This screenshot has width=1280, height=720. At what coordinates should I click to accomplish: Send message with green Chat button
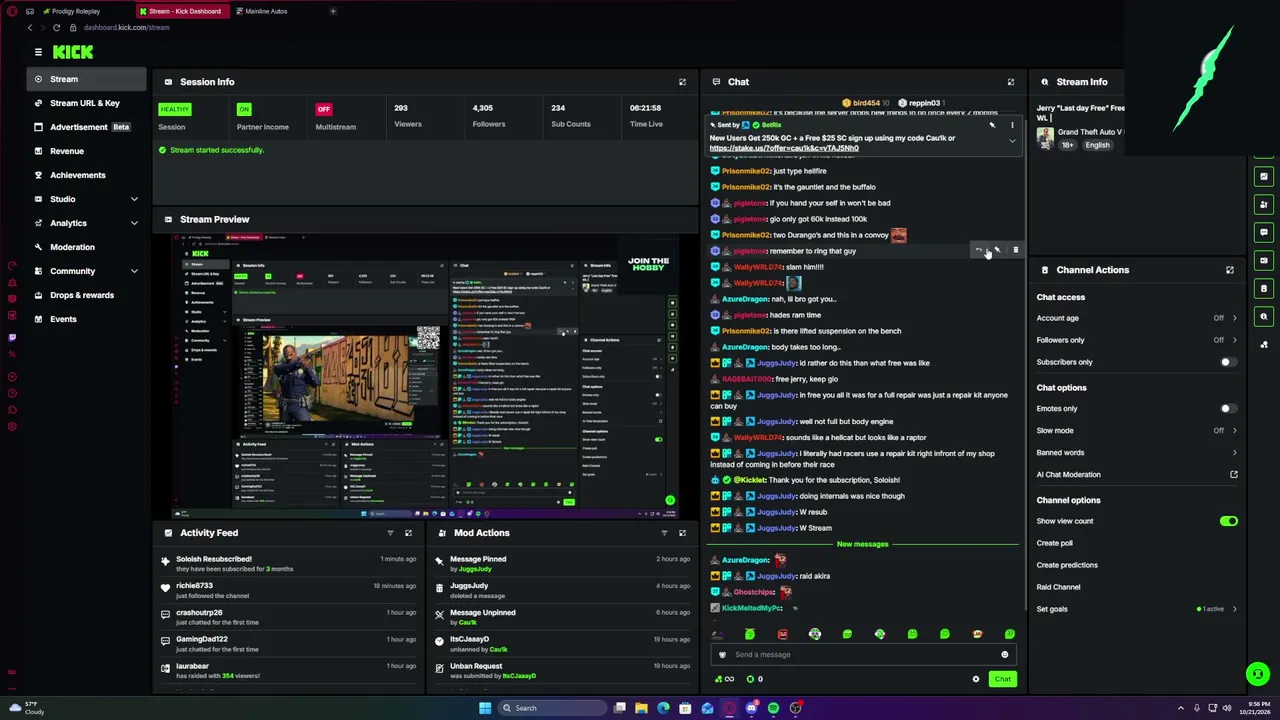[x=1002, y=679]
